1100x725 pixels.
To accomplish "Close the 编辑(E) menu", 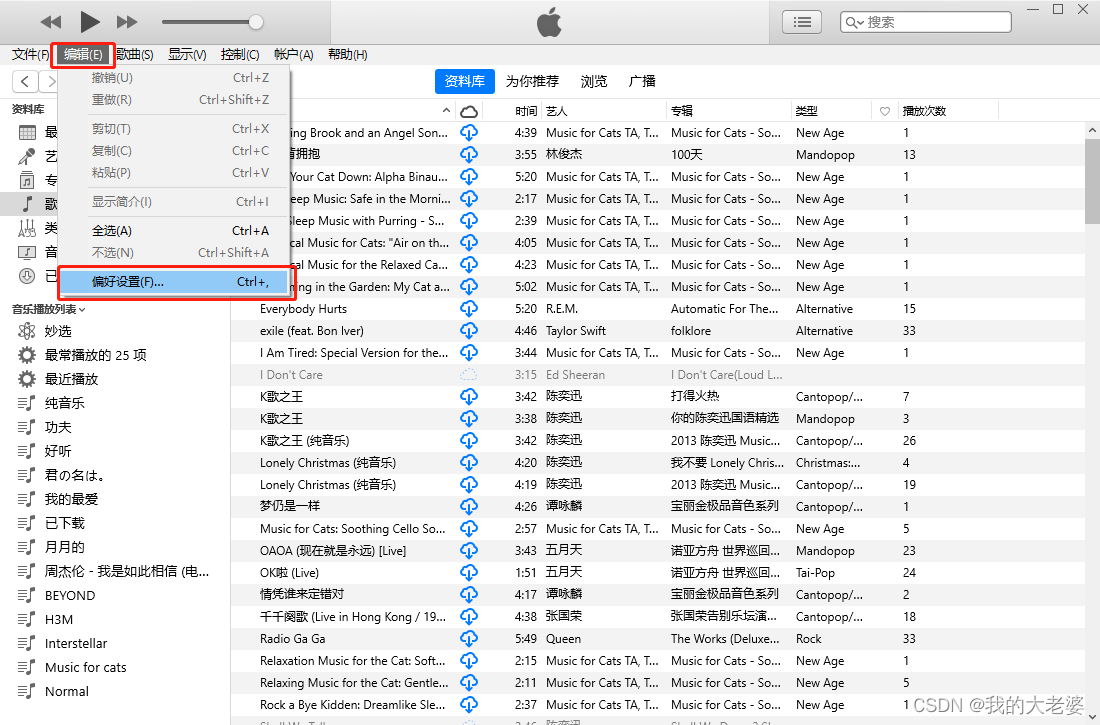I will pyautogui.click(x=83, y=54).
